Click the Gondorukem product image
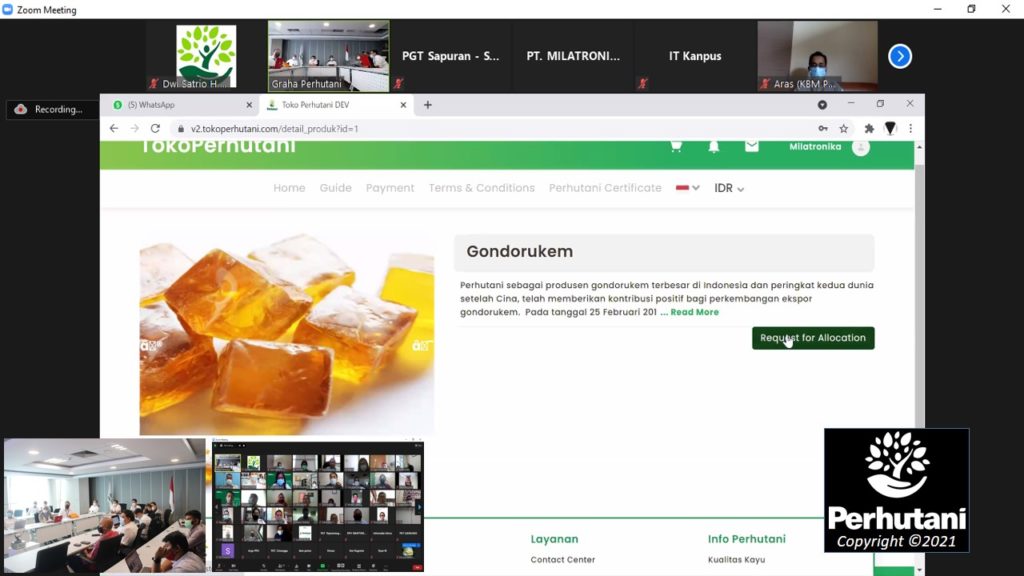 pos(287,334)
